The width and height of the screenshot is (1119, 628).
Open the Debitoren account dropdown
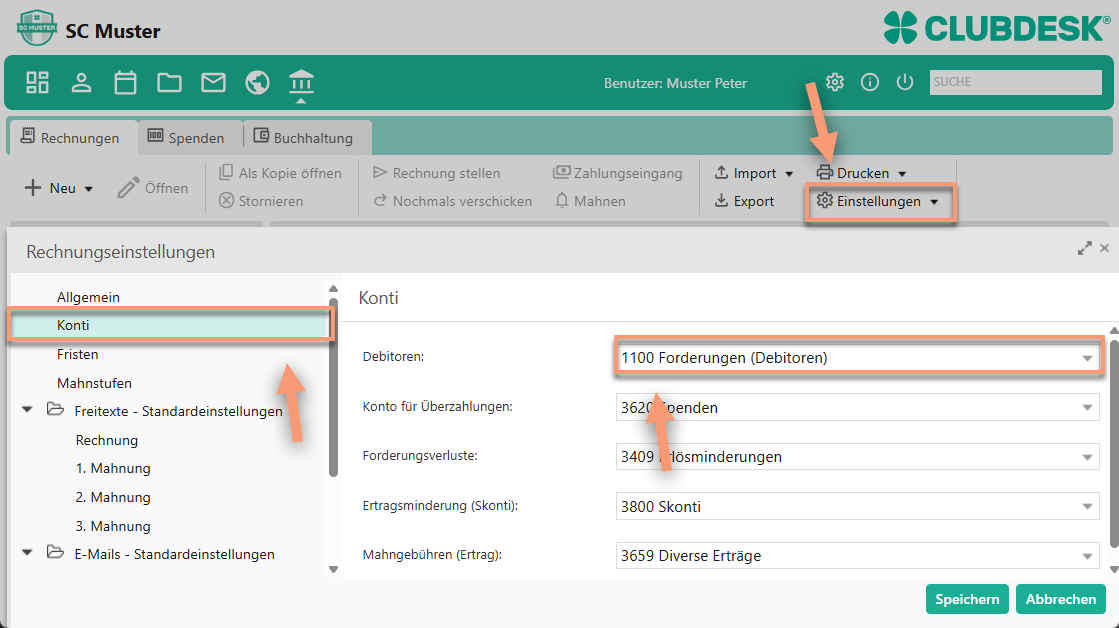click(x=1087, y=358)
